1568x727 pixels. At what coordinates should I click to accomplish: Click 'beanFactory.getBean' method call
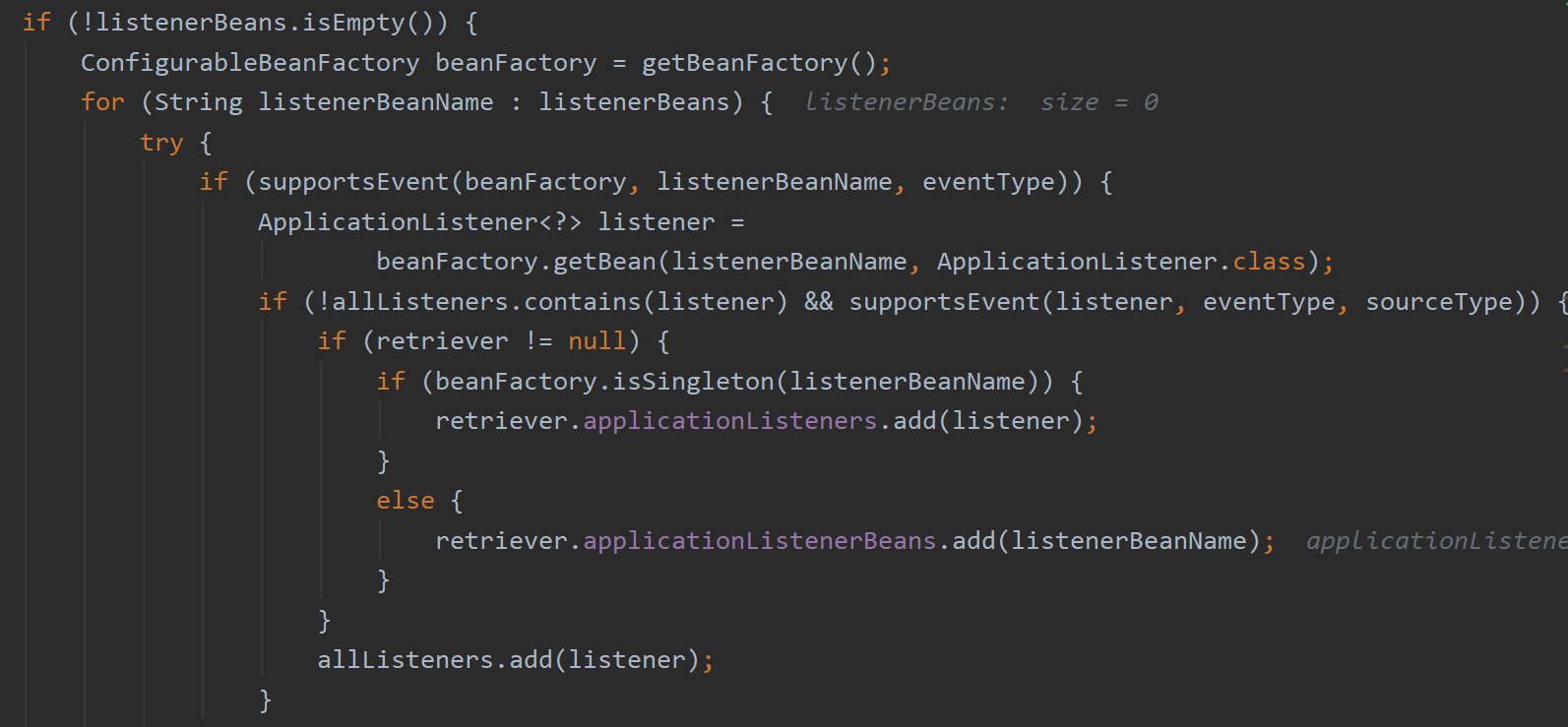click(516, 262)
